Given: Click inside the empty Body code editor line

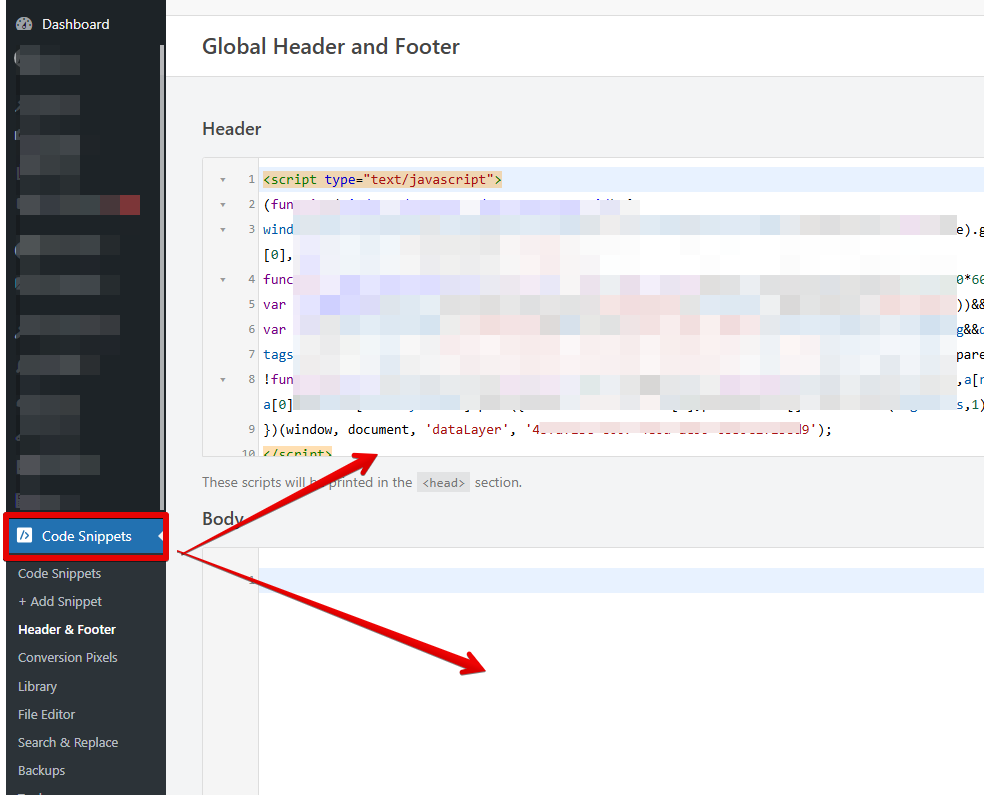Looking at the screenshot, I should coord(621,580).
